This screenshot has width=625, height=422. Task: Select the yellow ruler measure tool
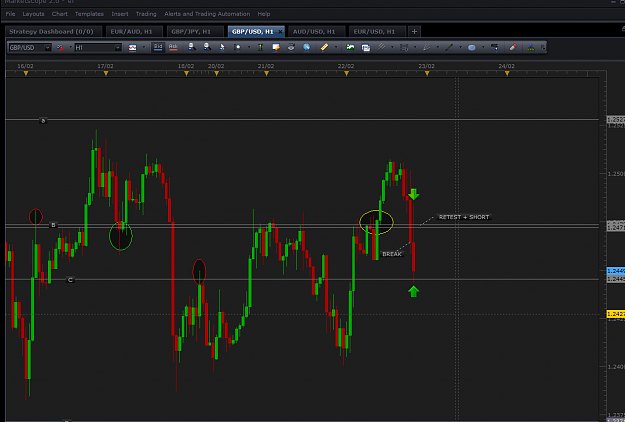[324, 47]
